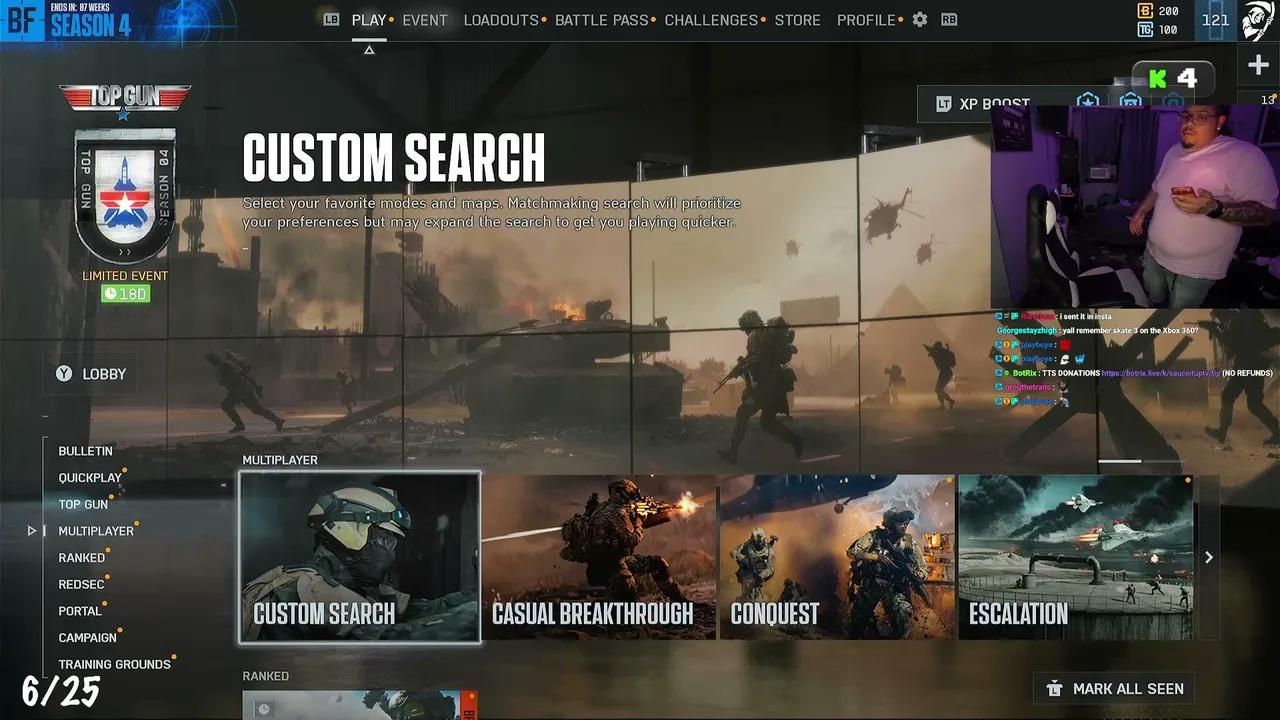Select REDSEC in the side menu
This screenshot has height=720, width=1280.
click(81, 585)
